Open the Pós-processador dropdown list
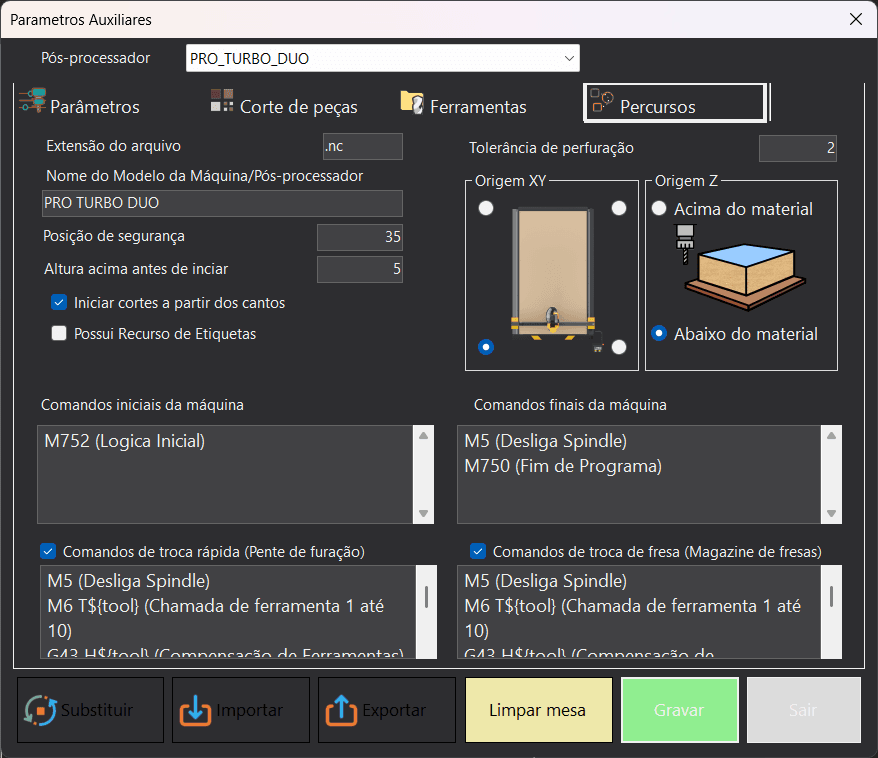 382,58
